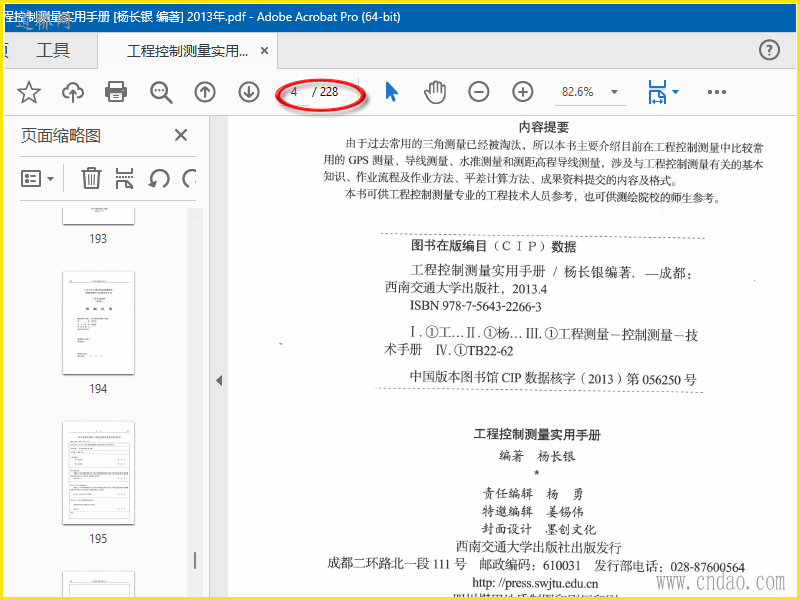The image size is (800, 600).
Task: Select page 195 thumbnail
Action: (98, 473)
